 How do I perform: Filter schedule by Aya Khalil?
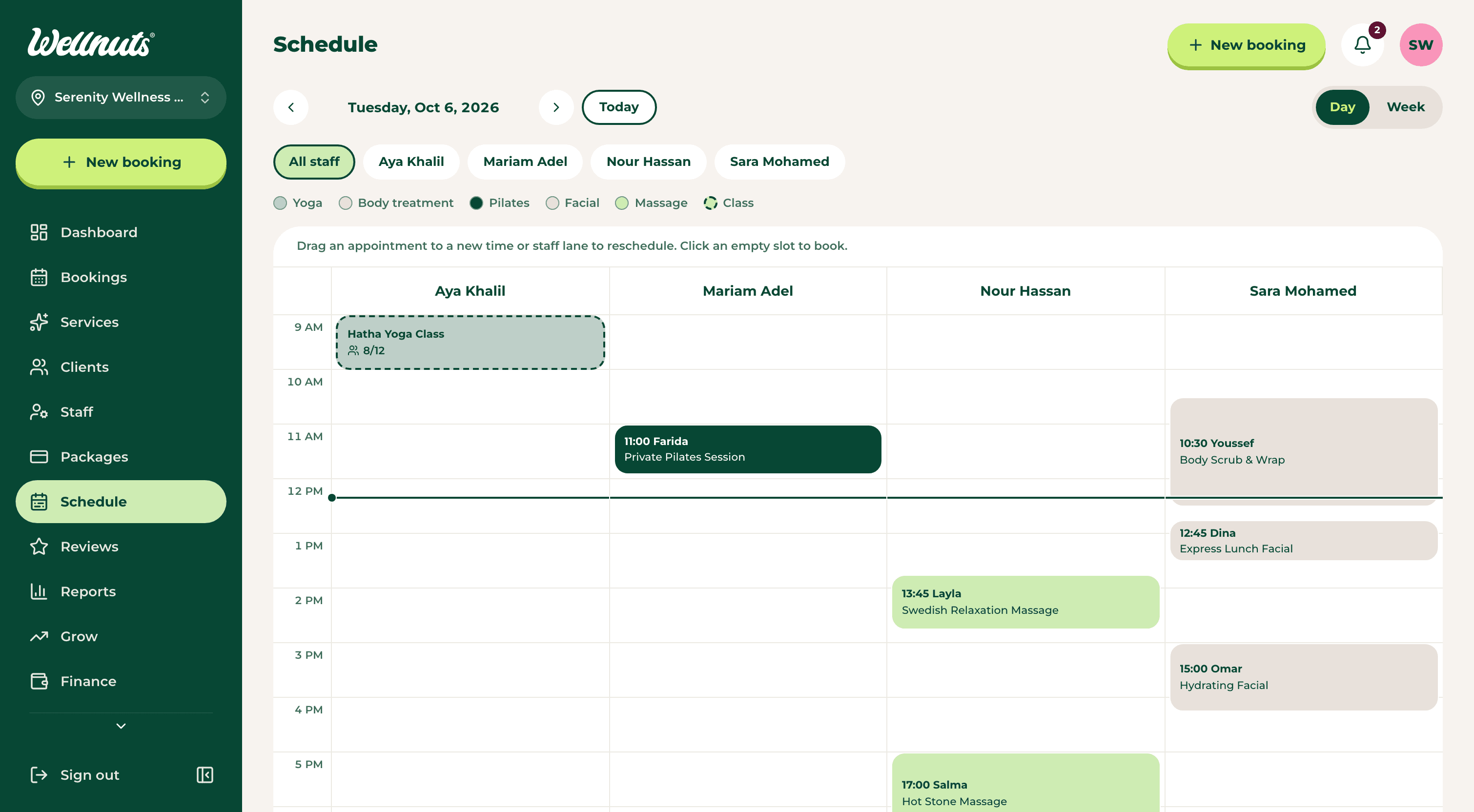[x=411, y=162]
